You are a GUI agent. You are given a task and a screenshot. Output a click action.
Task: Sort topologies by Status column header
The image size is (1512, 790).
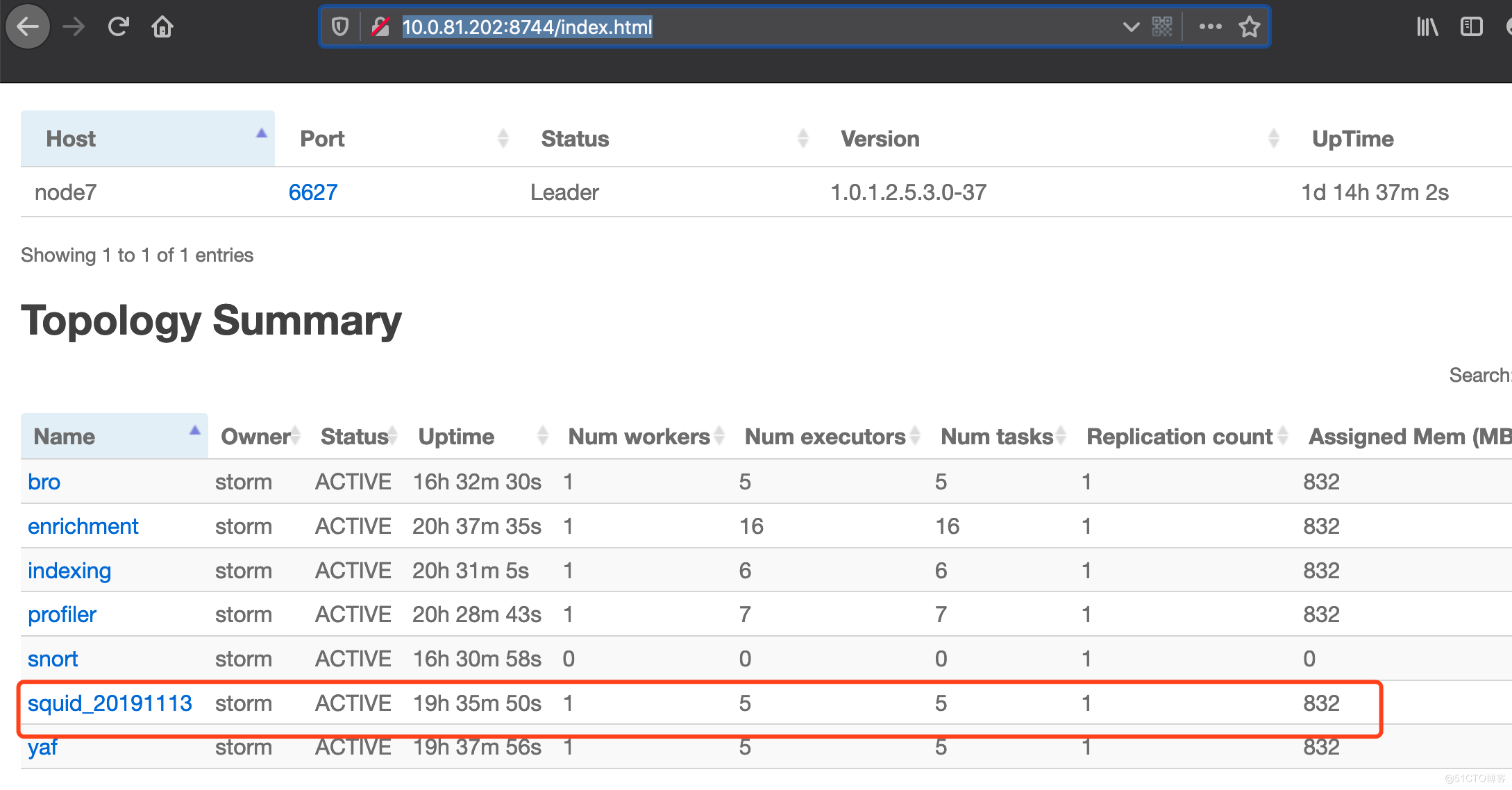(356, 436)
